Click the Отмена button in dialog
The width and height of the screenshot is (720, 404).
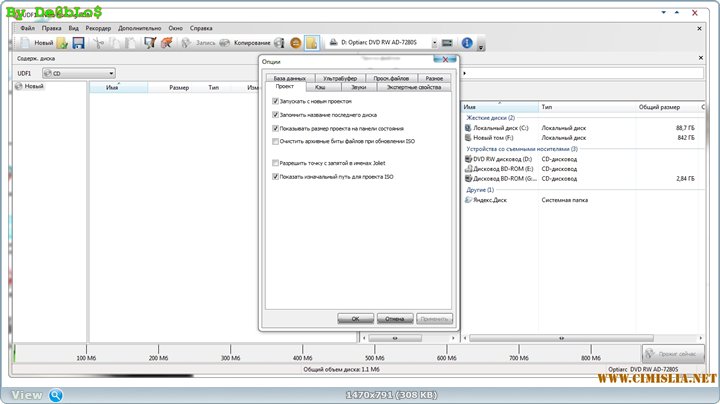393,318
